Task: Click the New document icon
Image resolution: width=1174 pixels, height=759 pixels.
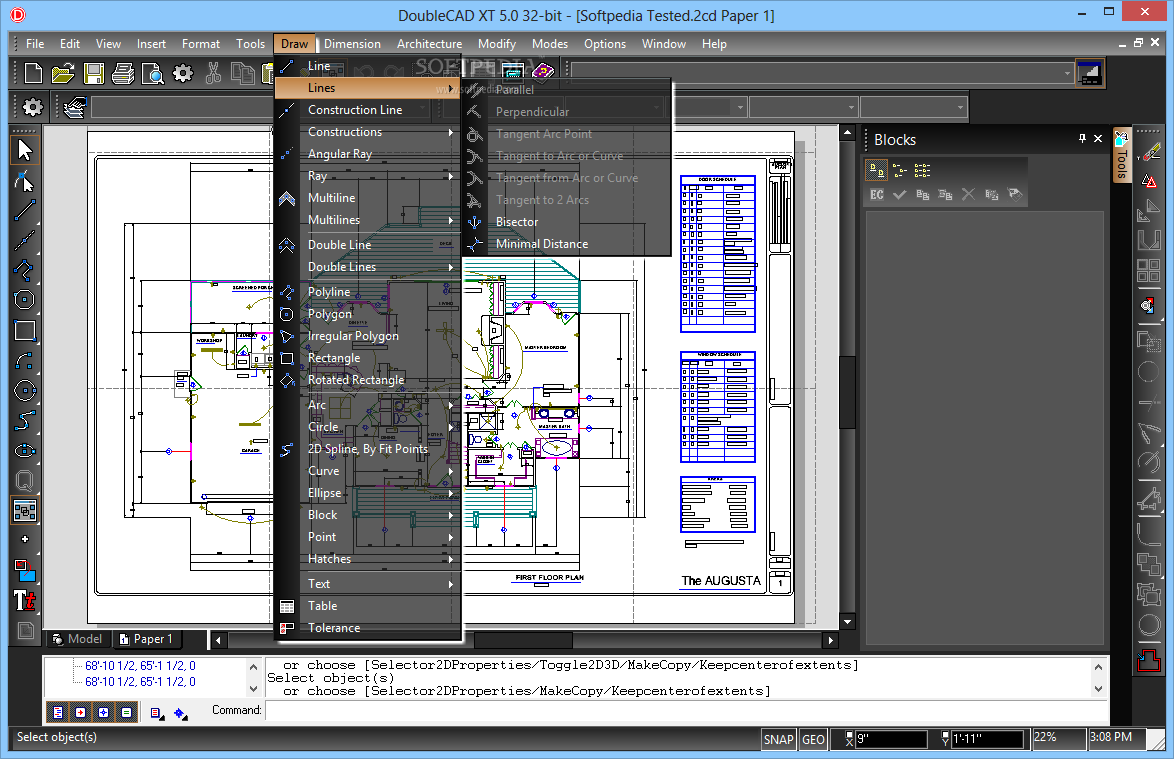Action: tap(33, 73)
